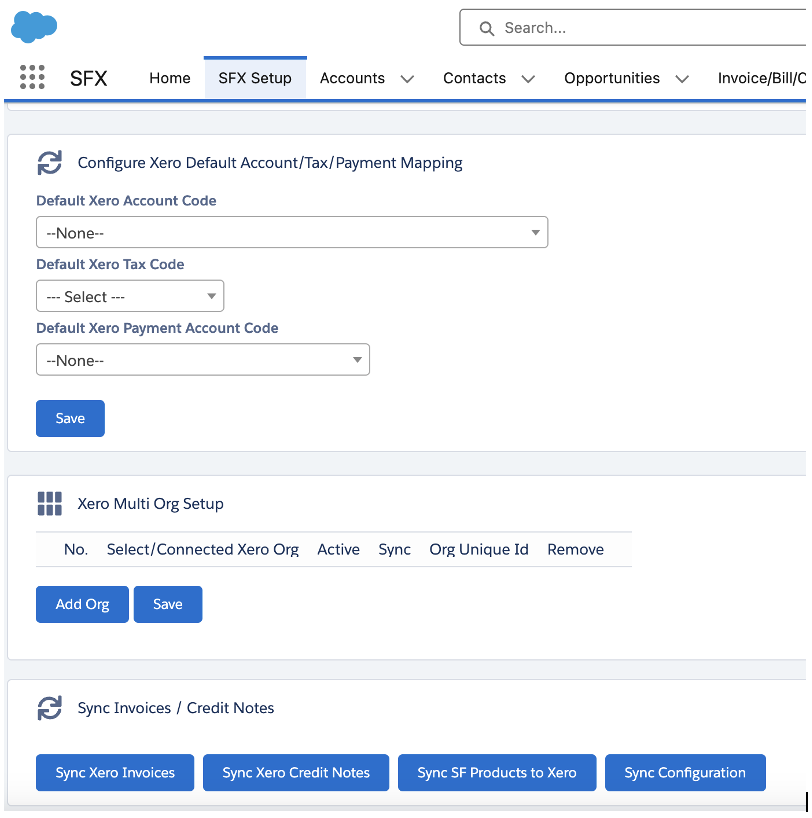
Task: Open the Contacts tab
Action: pos(474,78)
